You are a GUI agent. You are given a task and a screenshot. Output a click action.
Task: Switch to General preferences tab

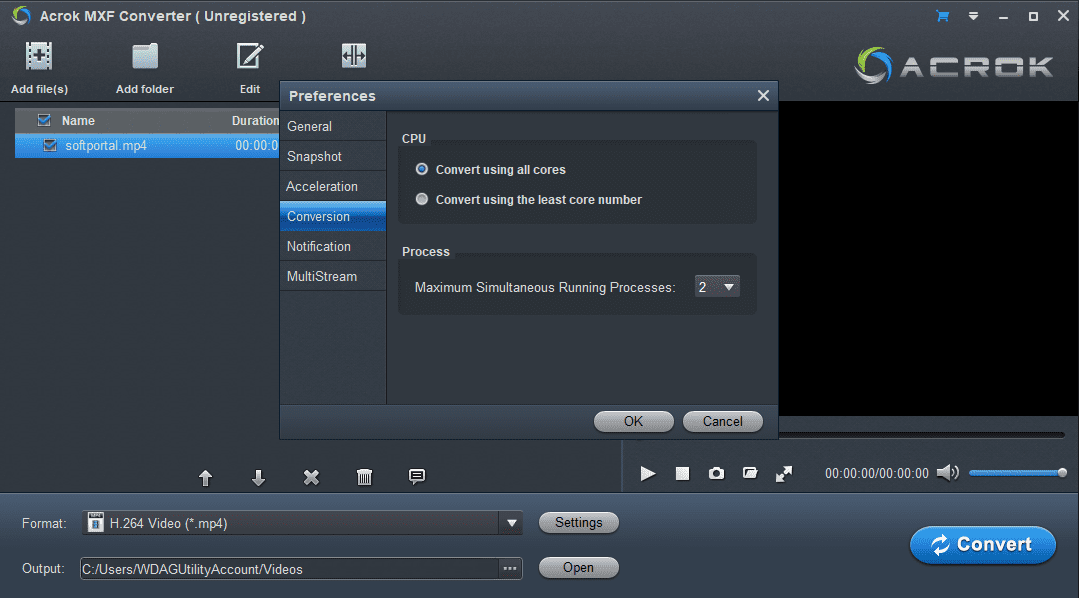click(x=332, y=127)
